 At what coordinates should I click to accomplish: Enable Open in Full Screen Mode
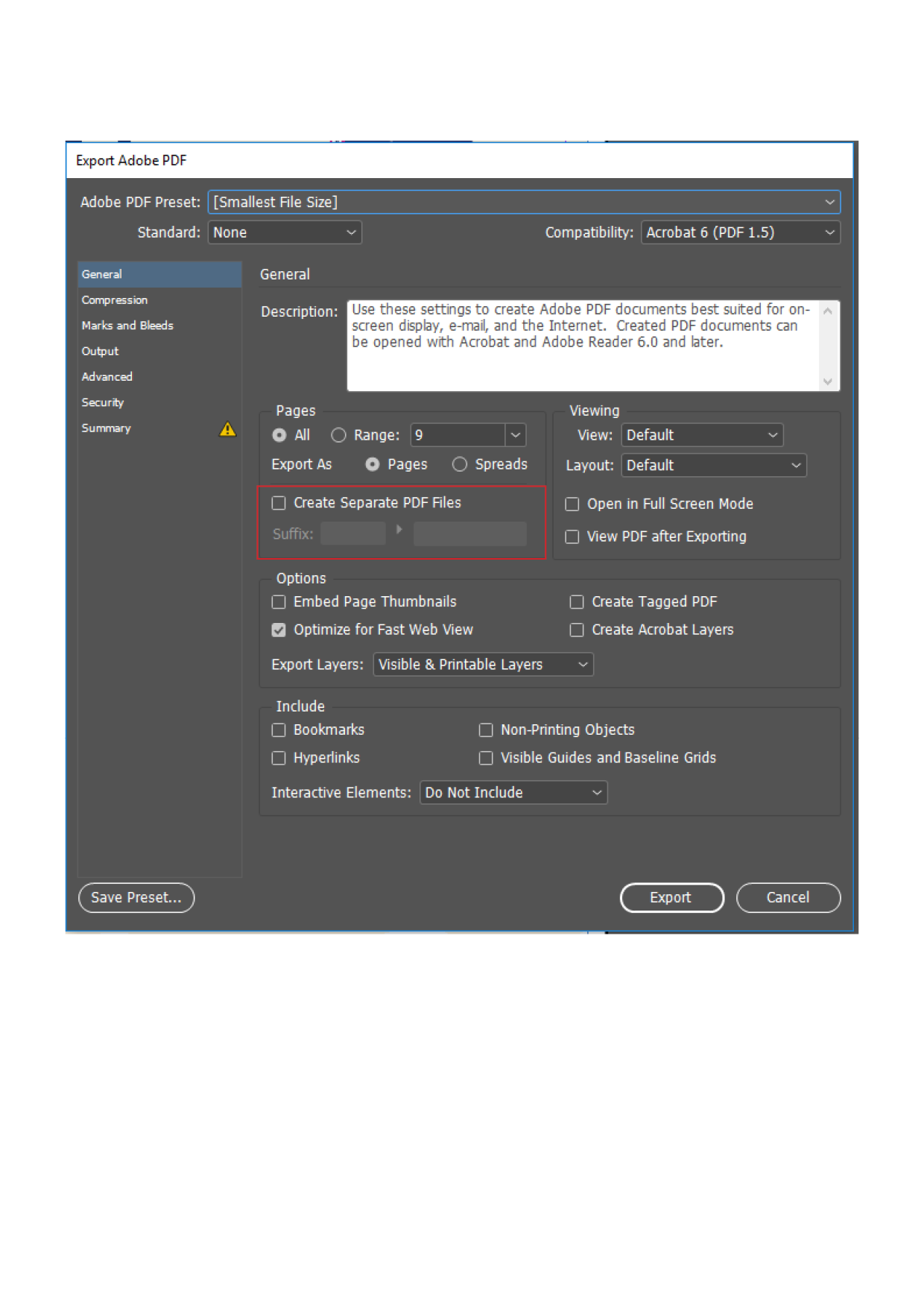tap(572, 504)
